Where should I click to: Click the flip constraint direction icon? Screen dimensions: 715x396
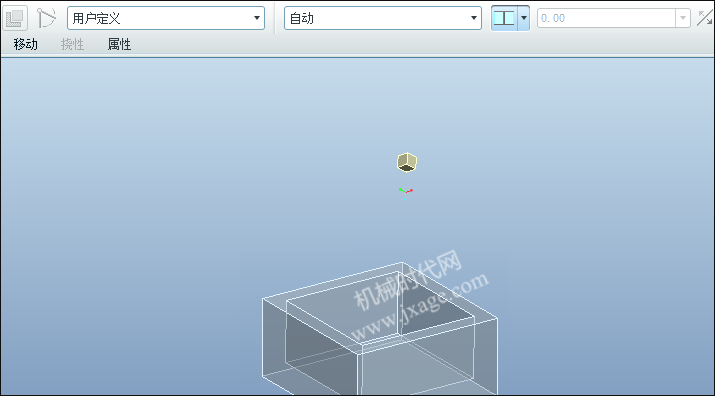point(705,18)
